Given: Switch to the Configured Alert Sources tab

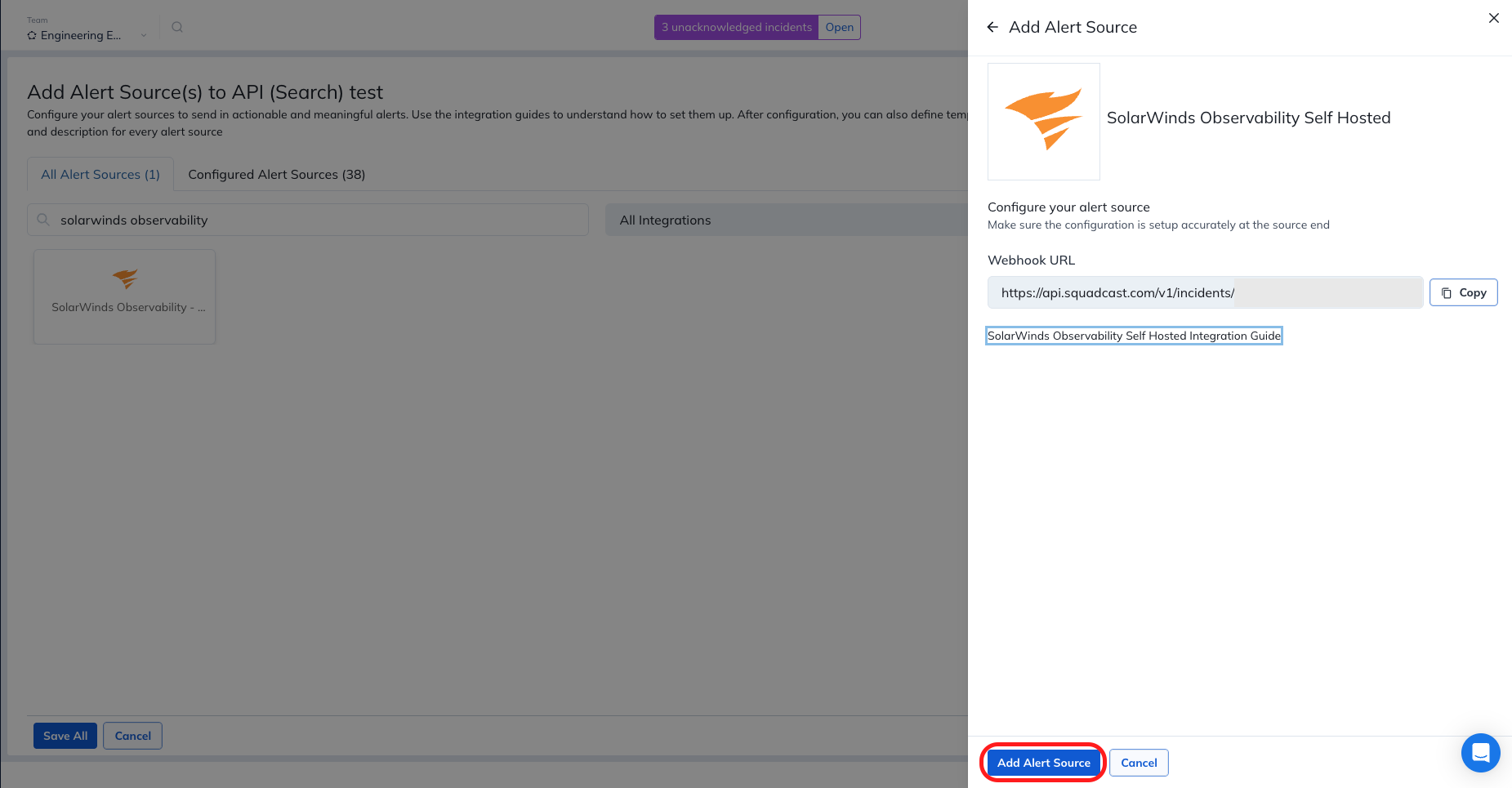Looking at the screenshot, I should click(276, 174).
